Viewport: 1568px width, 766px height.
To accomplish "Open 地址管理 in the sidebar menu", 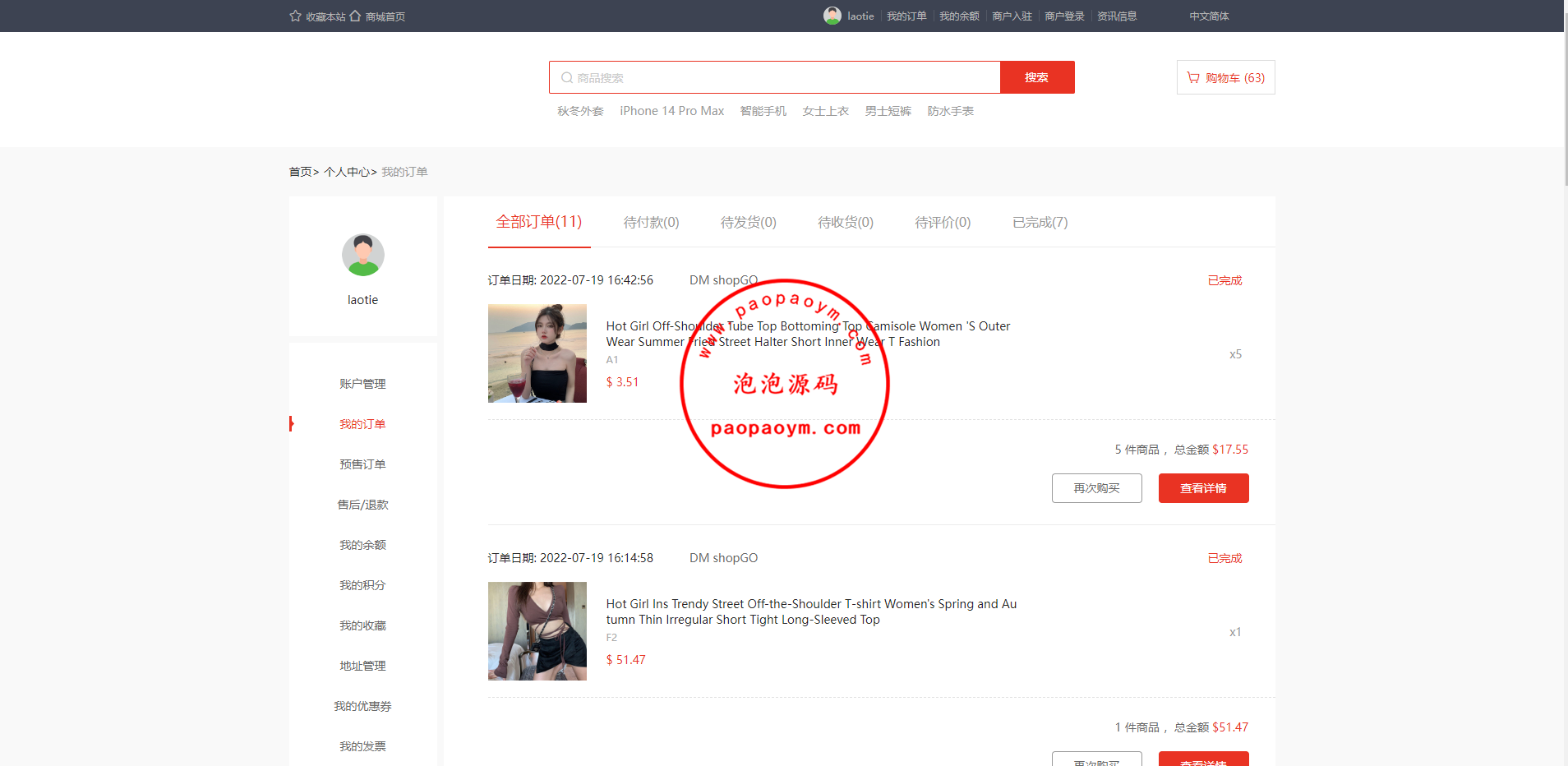I will 362,666.
